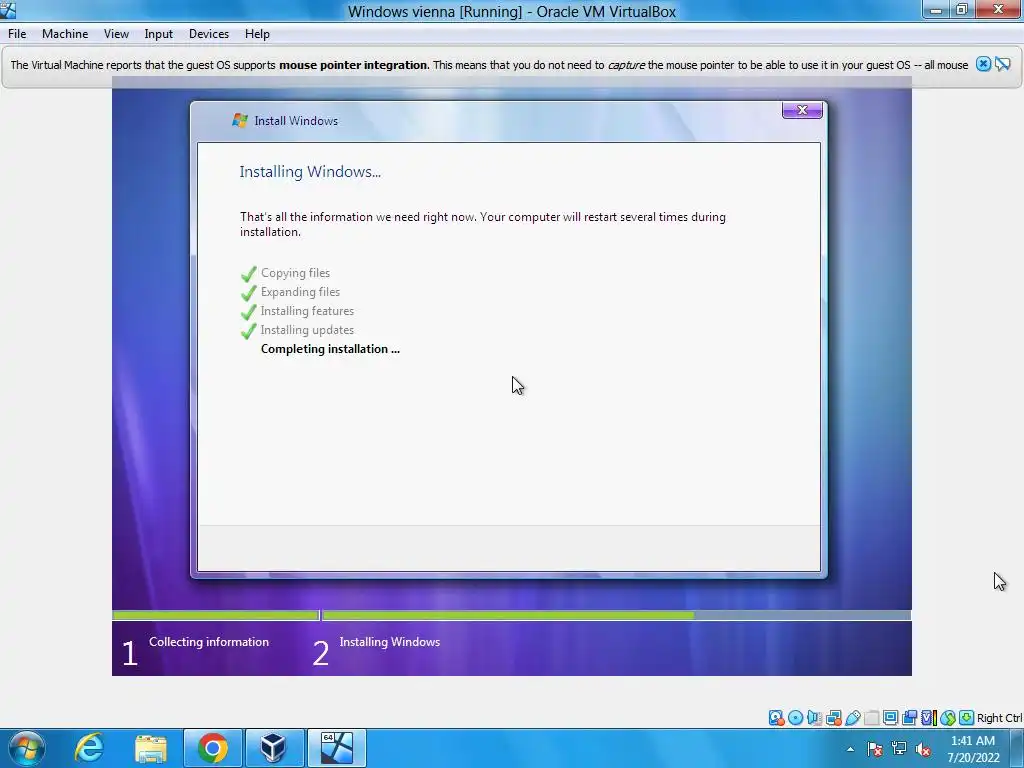Screen dimensions: 1024x768
Task: Click the recording status icon
Action: (909, 718)
